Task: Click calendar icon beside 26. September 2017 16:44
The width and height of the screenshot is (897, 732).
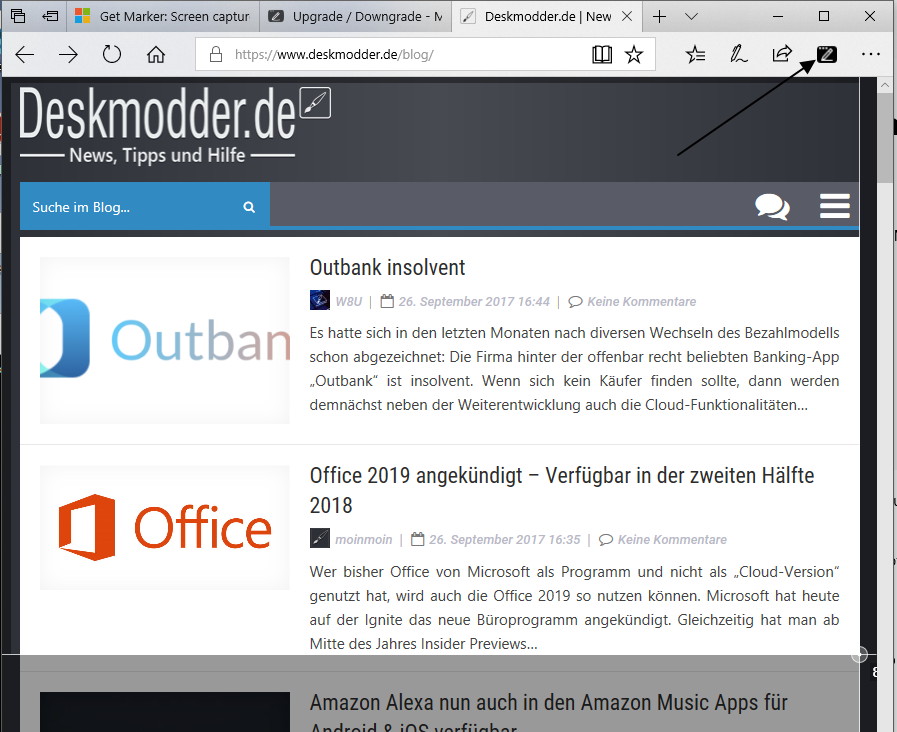Action: (387, 300)
